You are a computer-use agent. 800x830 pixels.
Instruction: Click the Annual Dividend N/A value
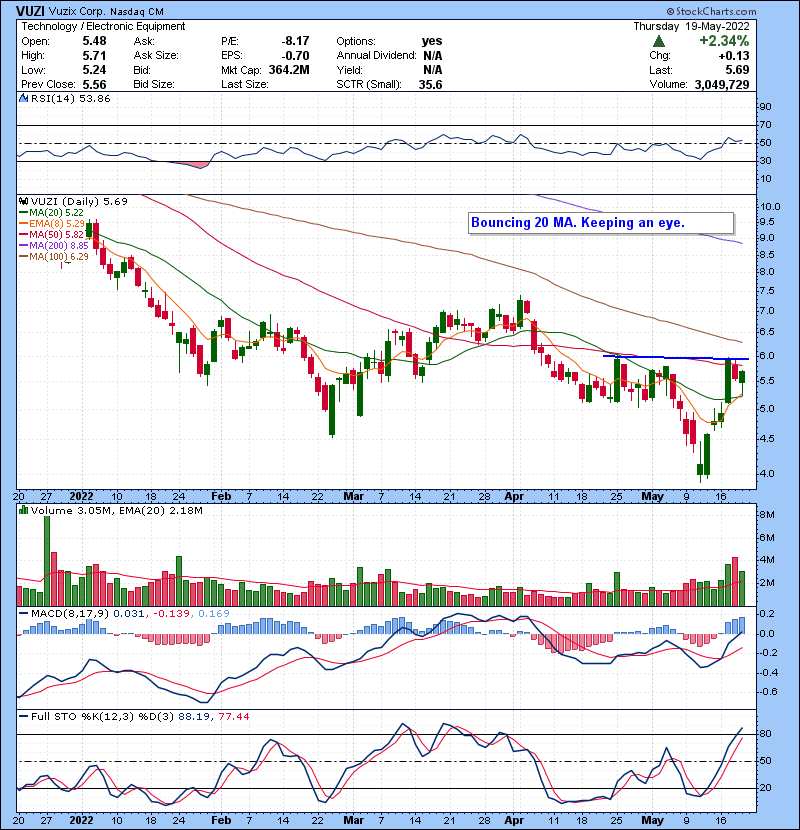point(433,56)
